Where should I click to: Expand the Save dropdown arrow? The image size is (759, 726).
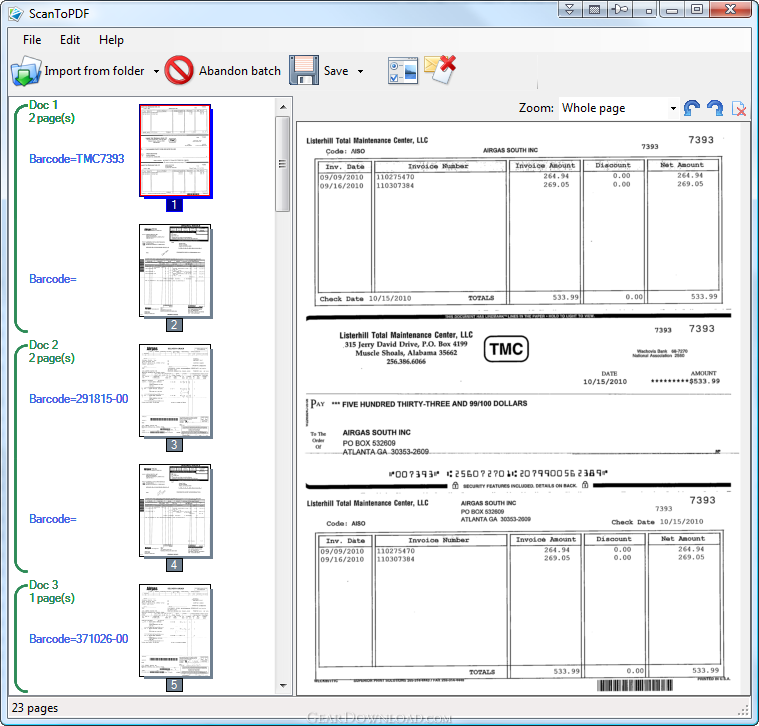[360, 72]
